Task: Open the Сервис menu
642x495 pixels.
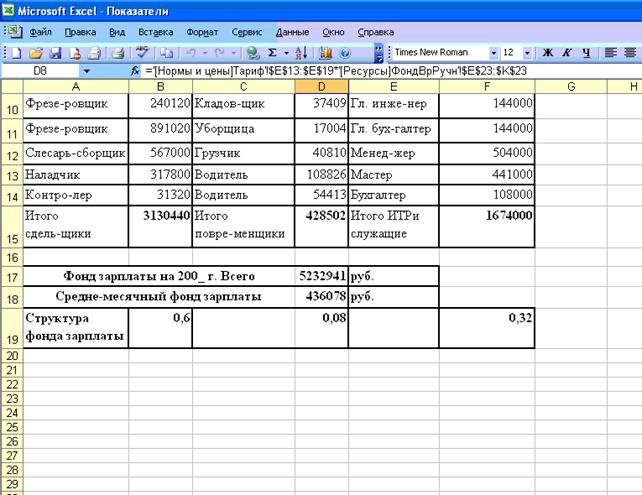Action: (x=246, y=32)
